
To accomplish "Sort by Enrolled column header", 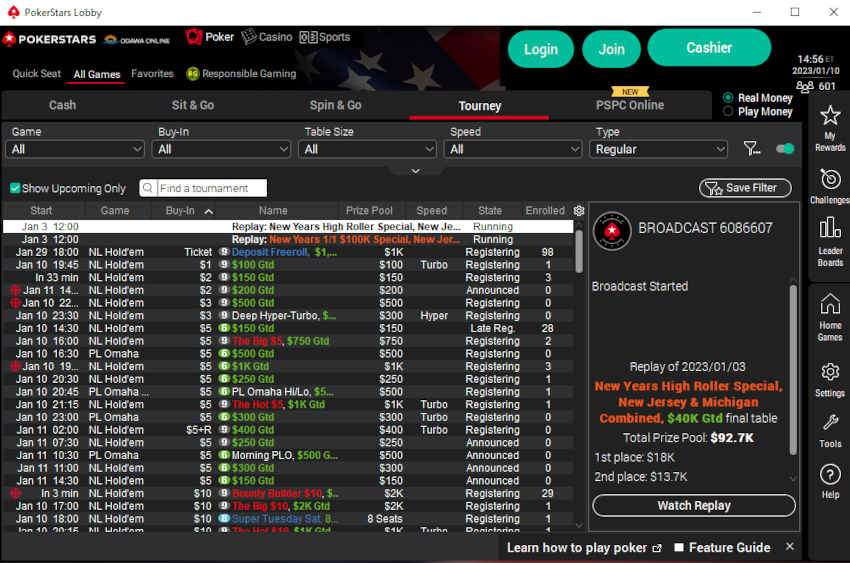I will 545,211.
